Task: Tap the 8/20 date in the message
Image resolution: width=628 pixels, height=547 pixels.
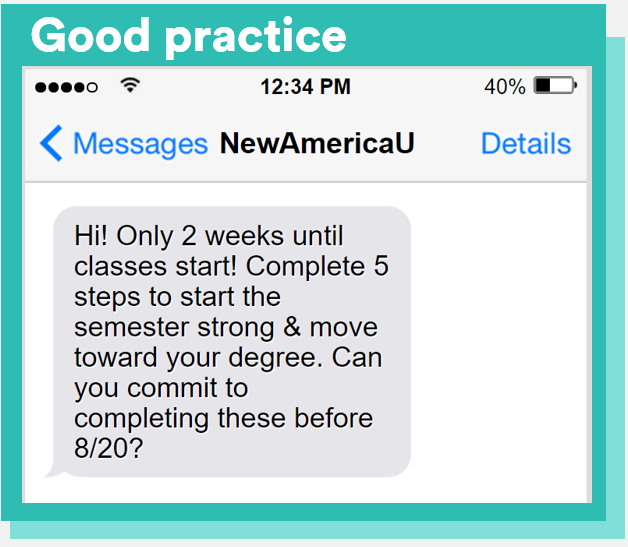Action: [109, 448]
